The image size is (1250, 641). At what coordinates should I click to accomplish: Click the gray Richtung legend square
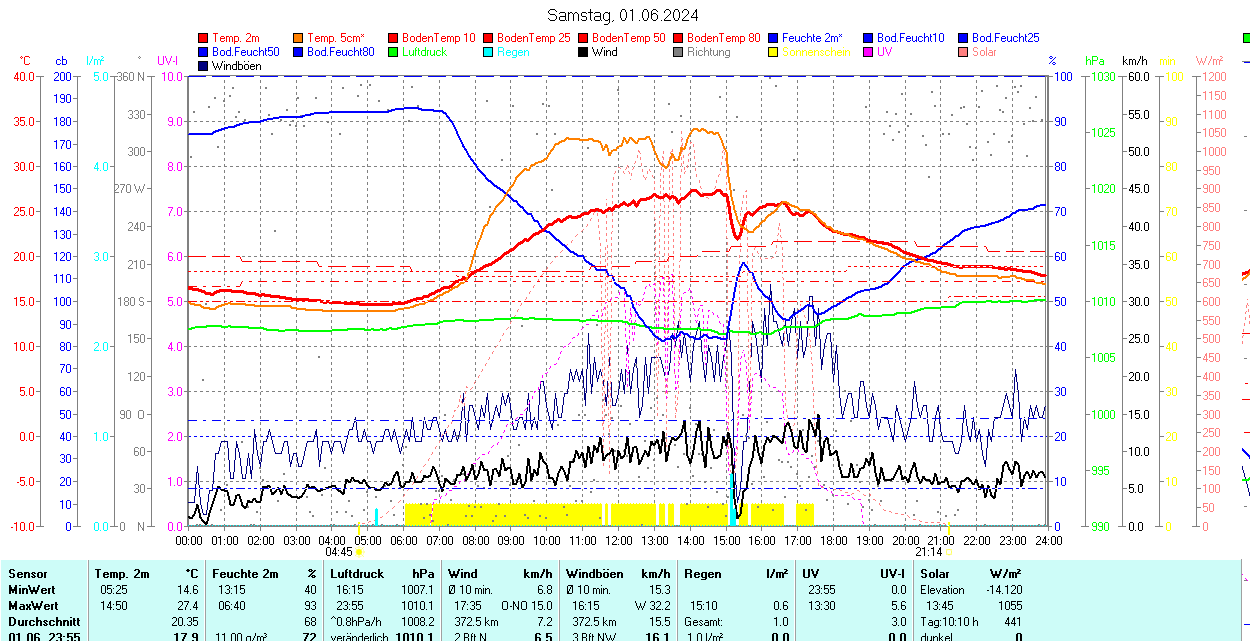[679, 52]
